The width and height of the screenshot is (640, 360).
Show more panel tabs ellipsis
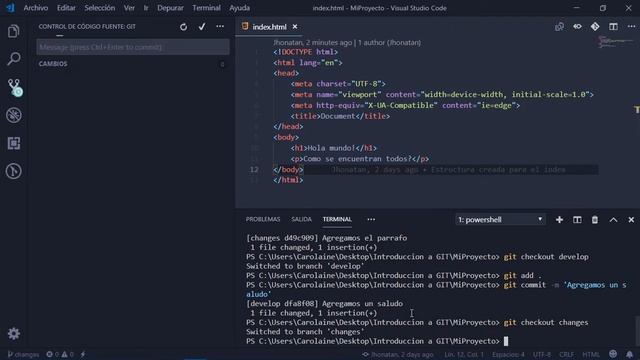[371, 220]
